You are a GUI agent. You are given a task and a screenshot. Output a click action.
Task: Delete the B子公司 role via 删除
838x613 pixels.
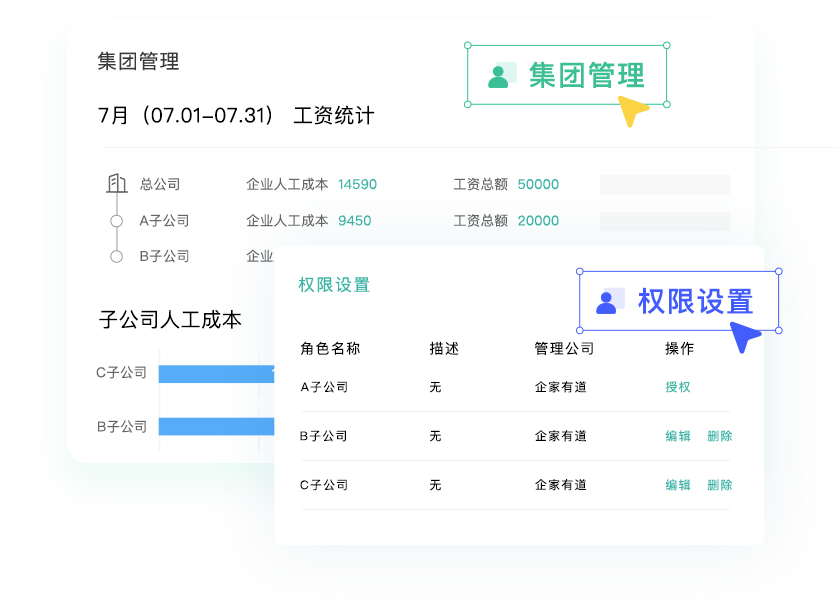click(x=719, y=436)
